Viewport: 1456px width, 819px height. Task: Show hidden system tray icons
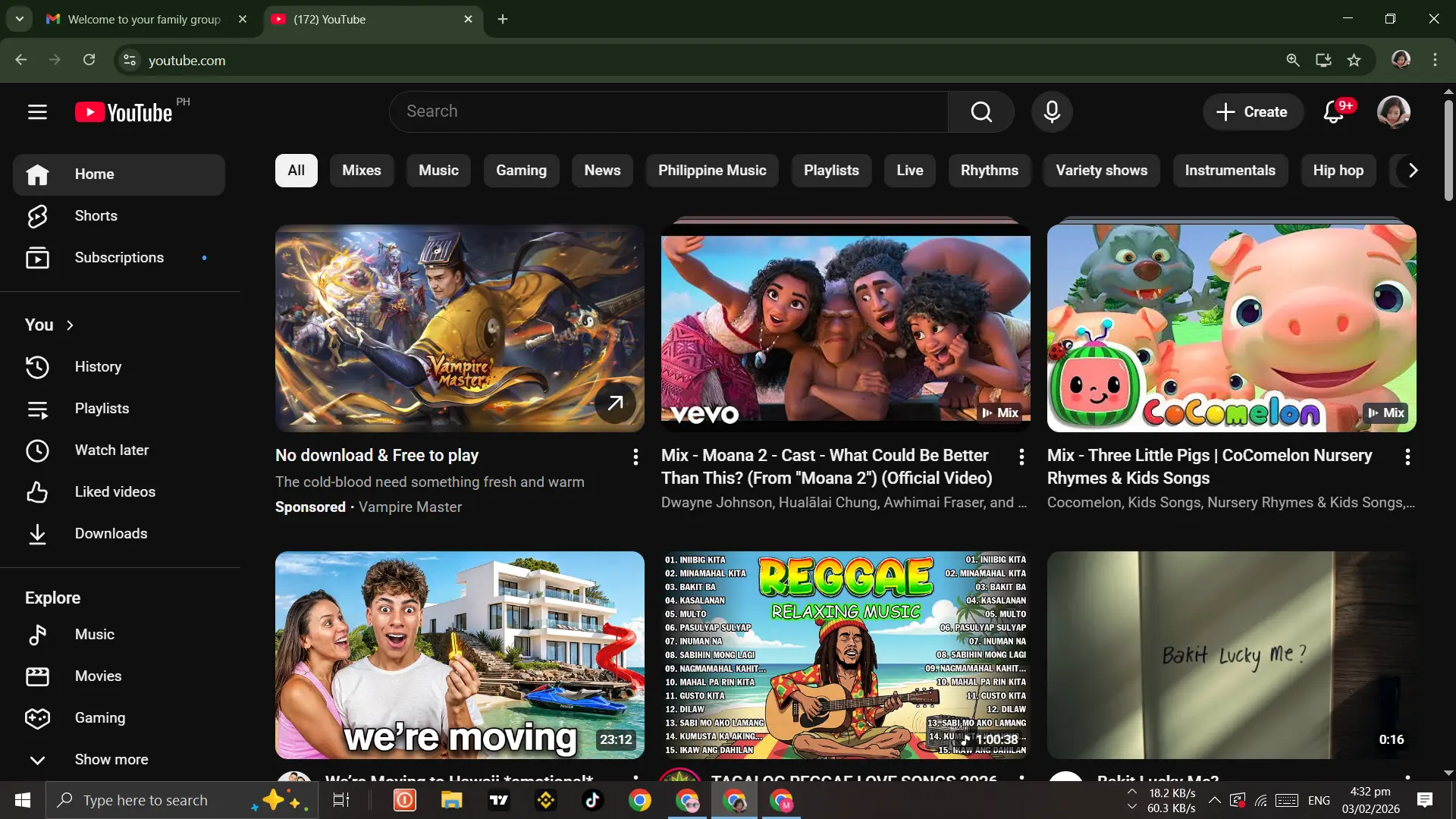click(x=1214, y=800)
